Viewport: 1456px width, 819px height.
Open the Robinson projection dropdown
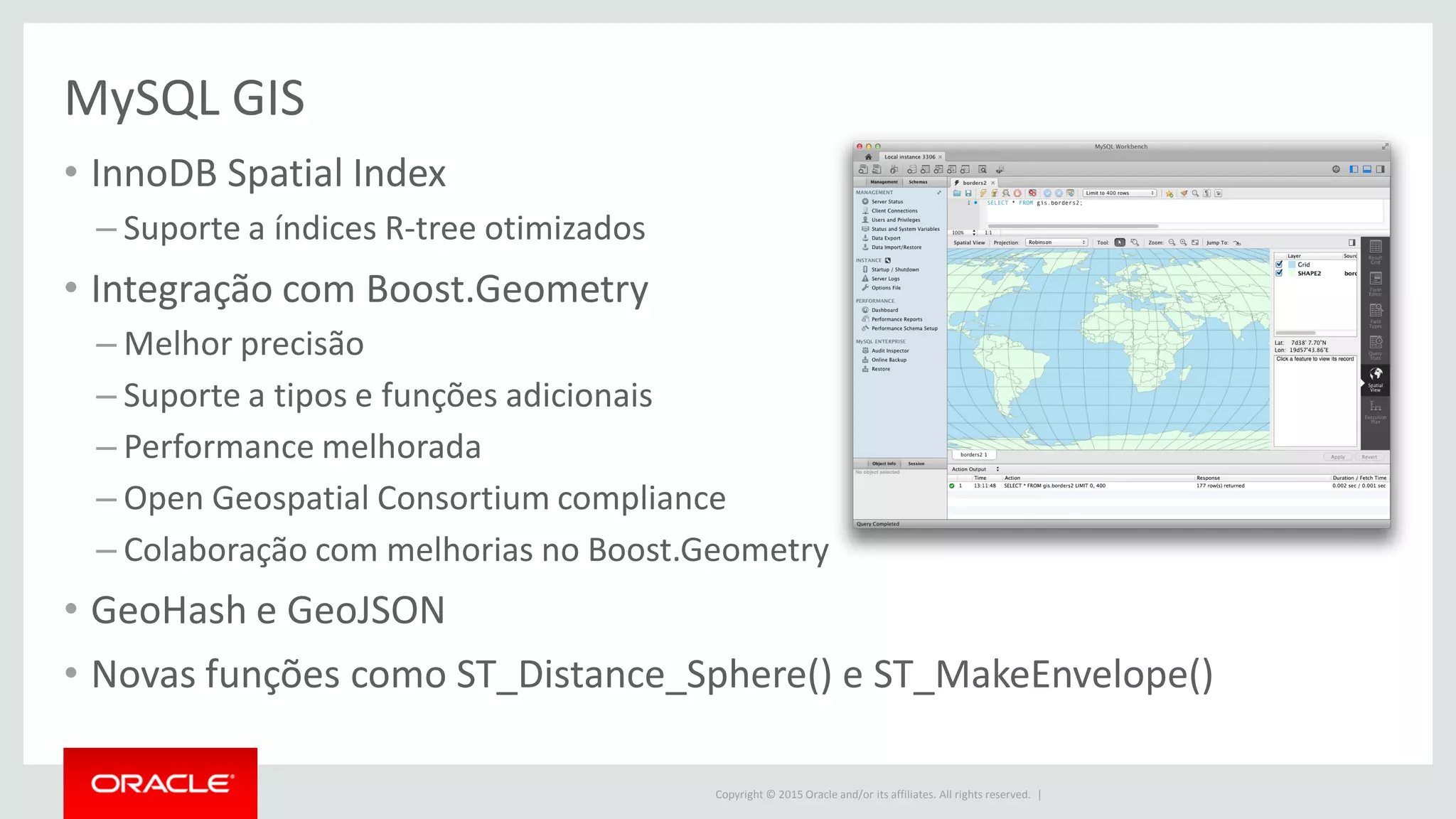(1056, 242)
